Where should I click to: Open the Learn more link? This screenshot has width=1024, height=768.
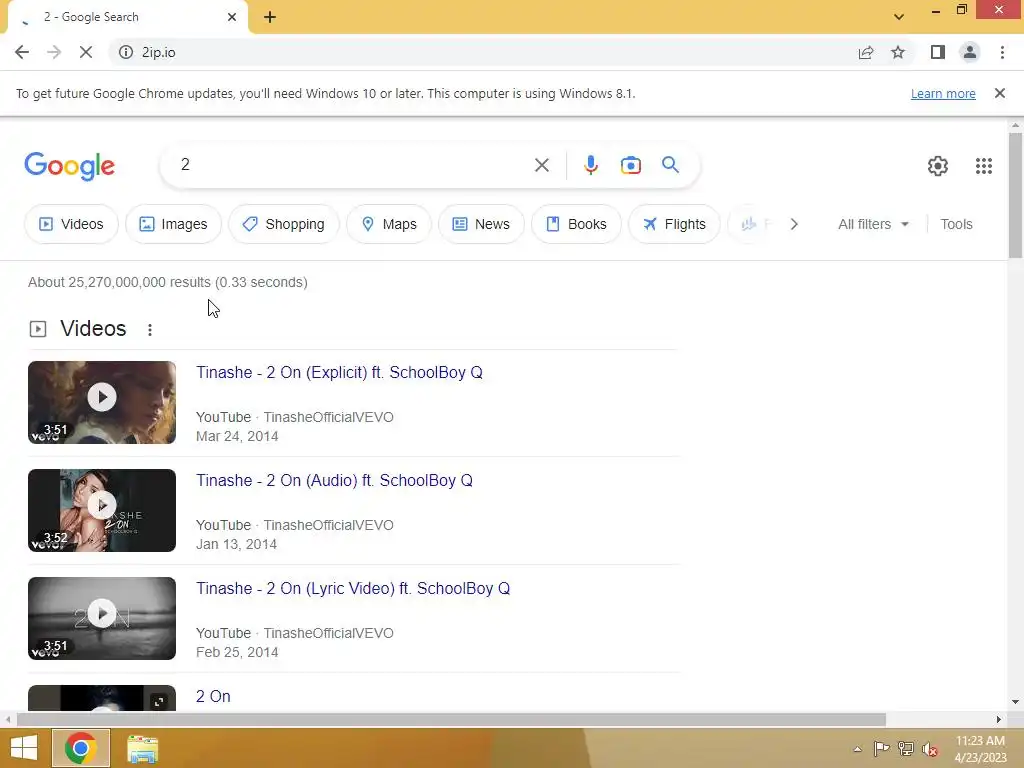pyautogui.click(x=943, y=93)
